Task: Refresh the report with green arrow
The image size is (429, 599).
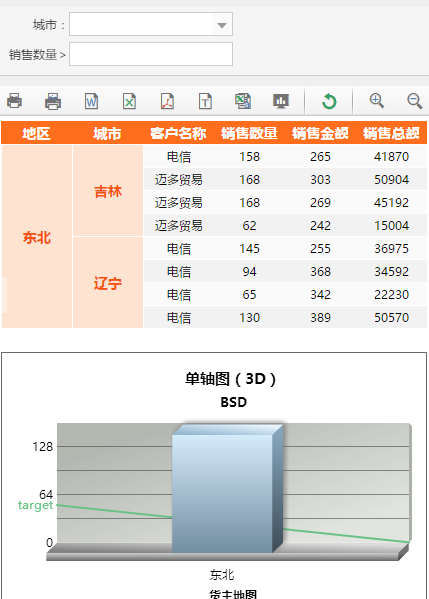Action: coord(329,101)
